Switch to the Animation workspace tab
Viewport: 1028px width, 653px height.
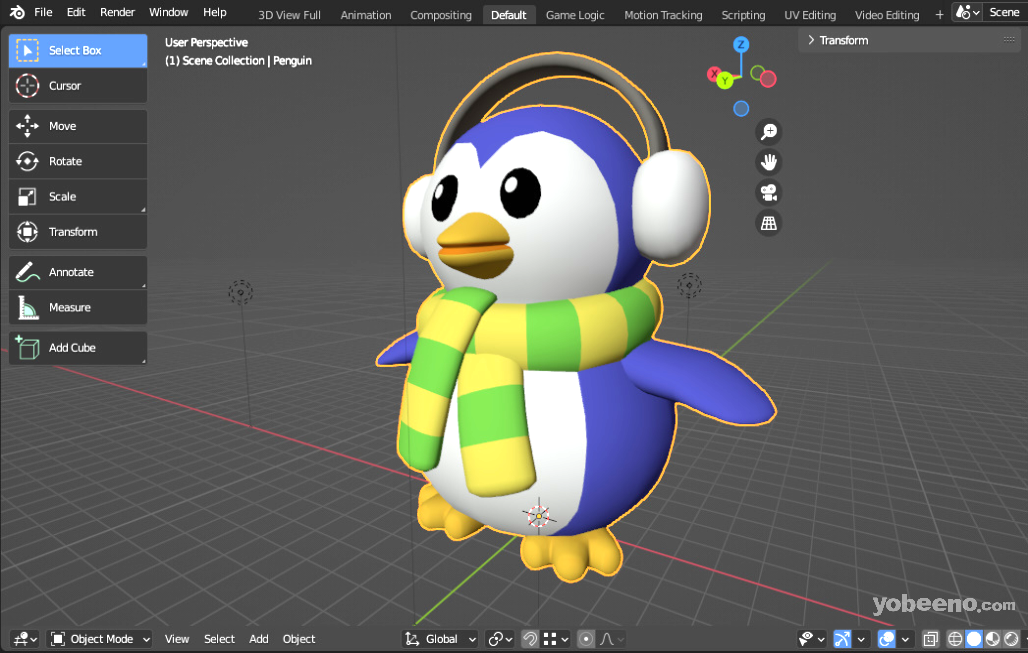366,14
